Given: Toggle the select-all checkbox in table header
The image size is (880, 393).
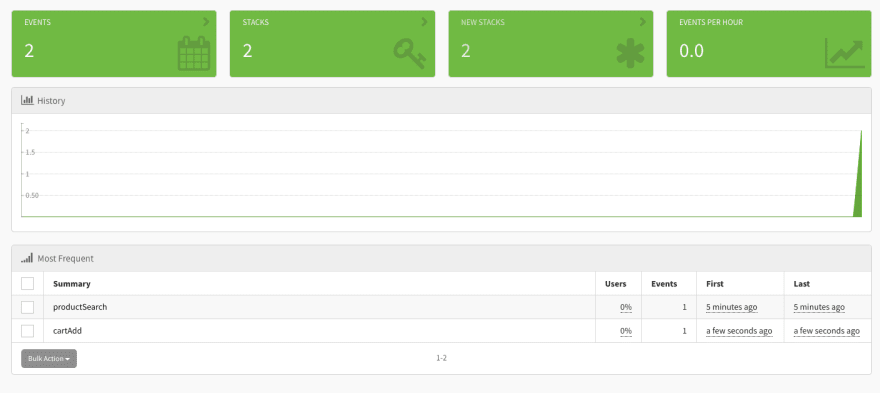Looking at the screenshot, I should tap(28, 284).
